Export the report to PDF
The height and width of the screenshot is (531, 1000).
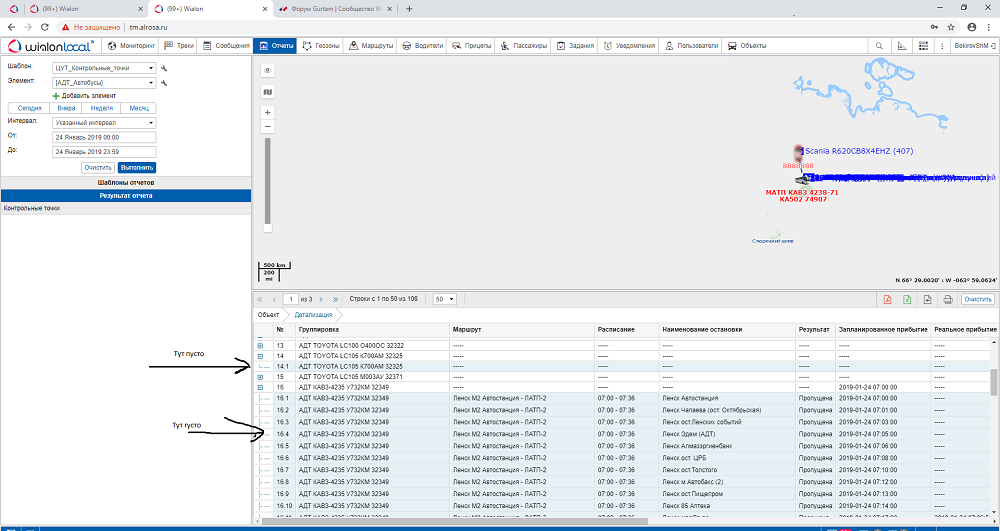coord(886,299)
